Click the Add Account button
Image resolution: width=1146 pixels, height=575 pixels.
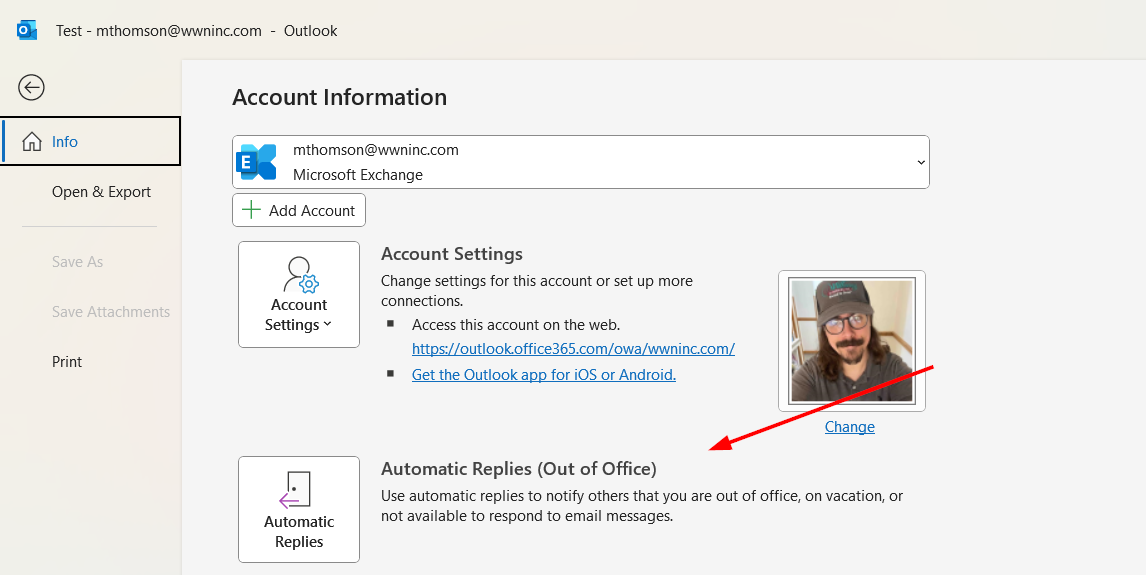[x=299, y=210]
